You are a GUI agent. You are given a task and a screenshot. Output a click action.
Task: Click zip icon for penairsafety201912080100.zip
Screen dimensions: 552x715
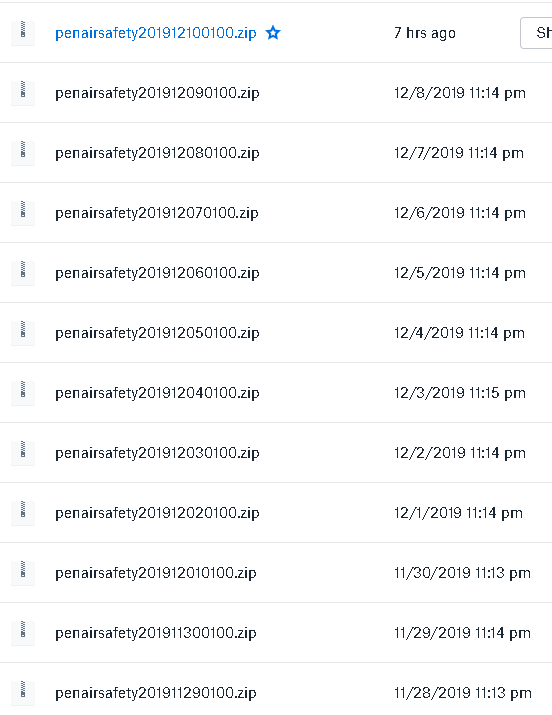click(x=23, y=153)
